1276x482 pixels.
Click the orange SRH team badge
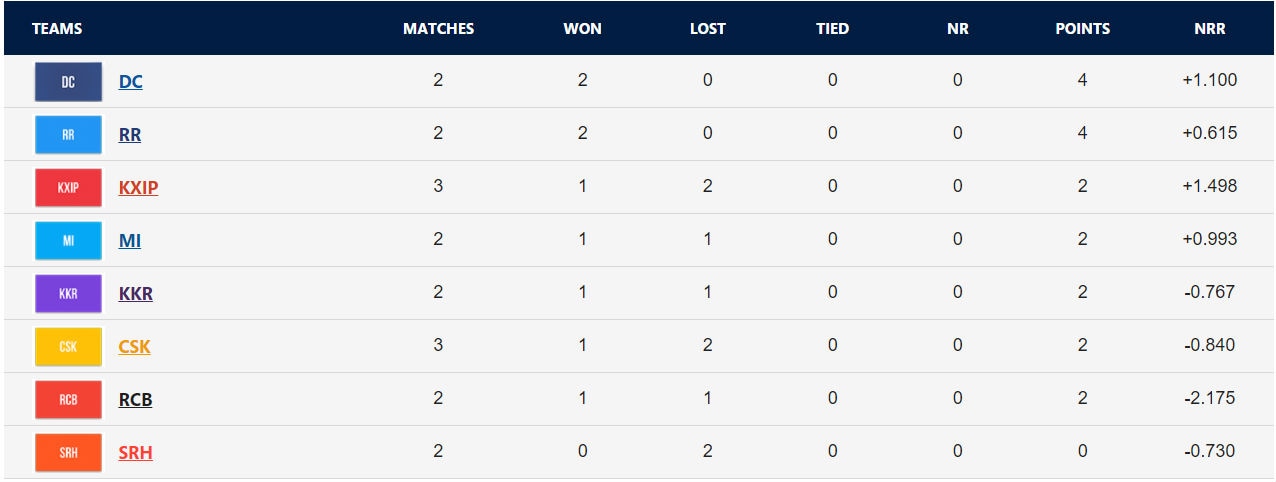click(x=68, y=453)
